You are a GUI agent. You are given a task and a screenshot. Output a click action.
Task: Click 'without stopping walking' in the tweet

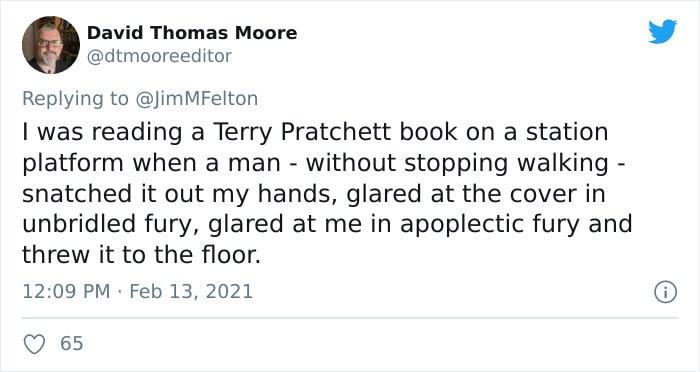coord(457,163)
